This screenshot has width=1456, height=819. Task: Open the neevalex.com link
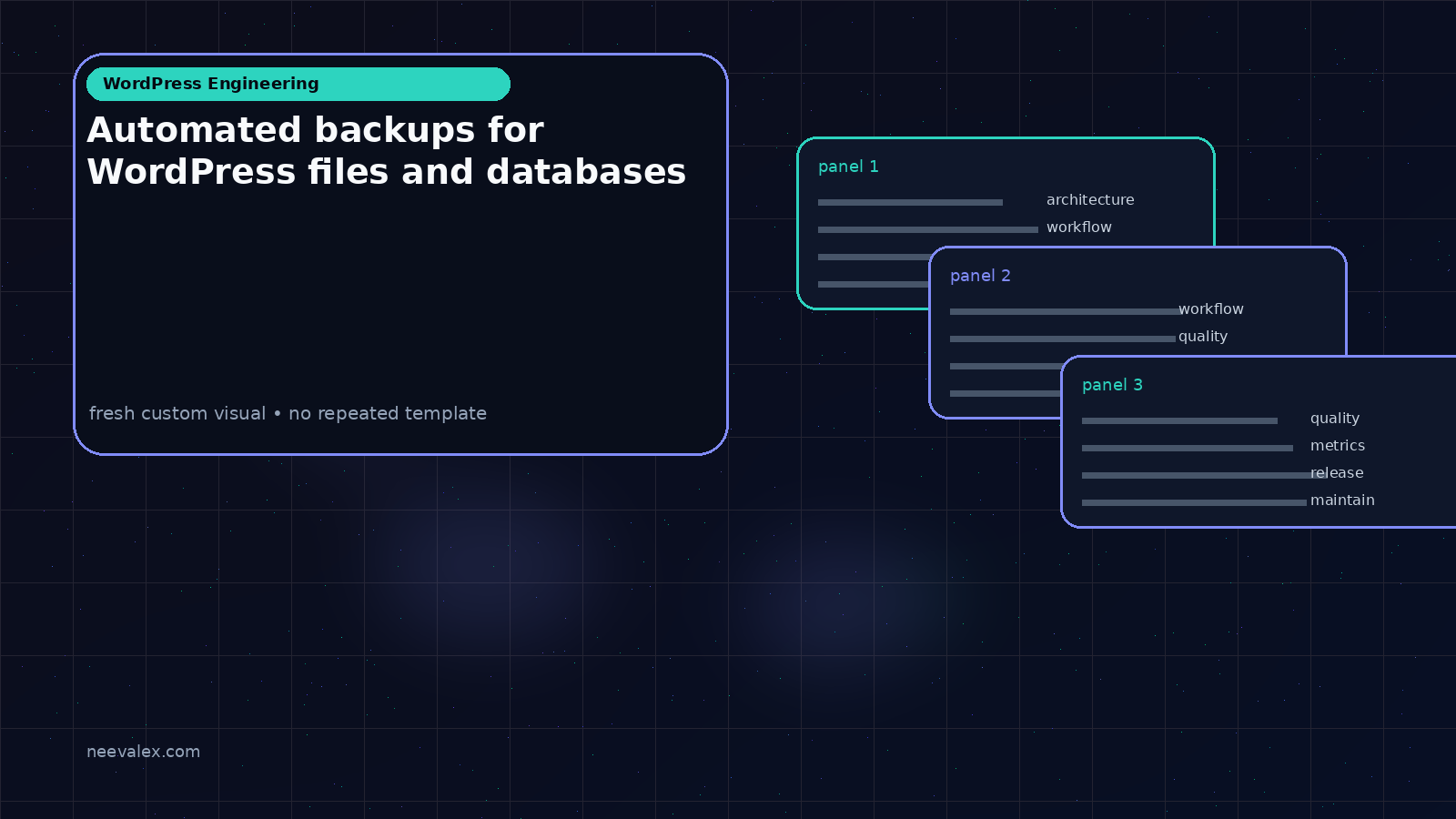[143, 752]
